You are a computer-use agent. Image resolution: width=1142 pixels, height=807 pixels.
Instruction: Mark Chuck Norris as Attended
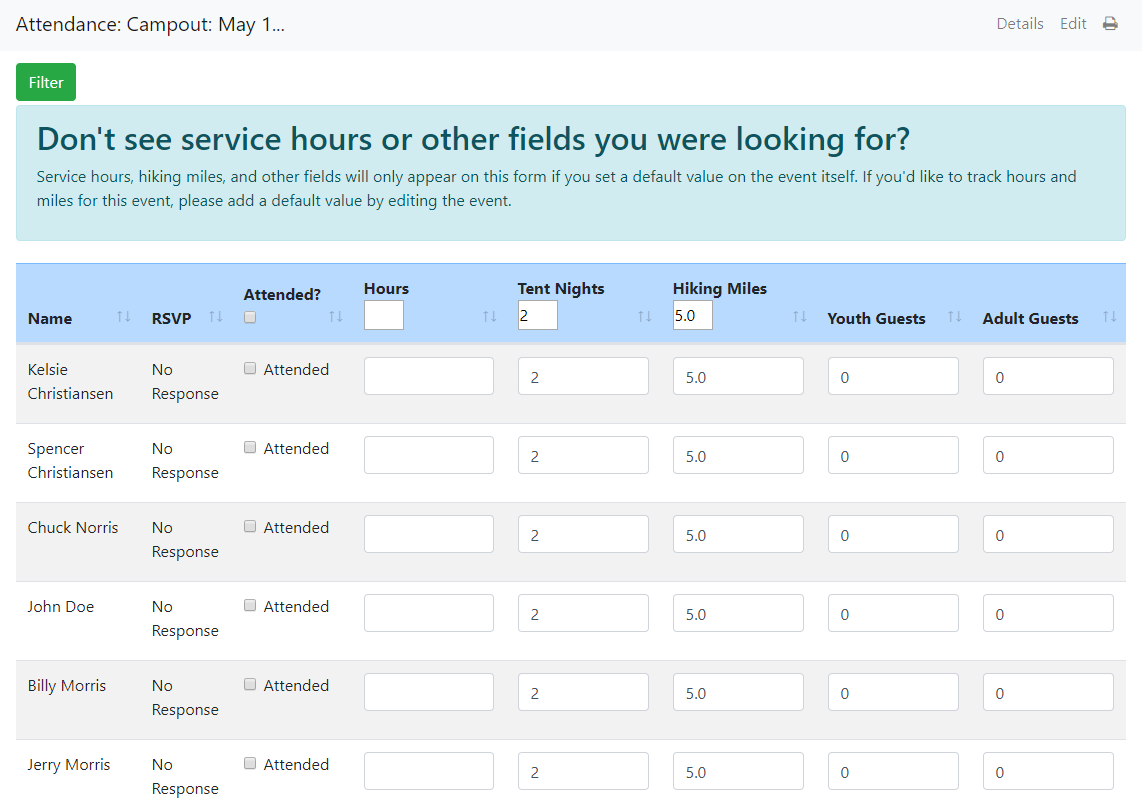[250, 527]
